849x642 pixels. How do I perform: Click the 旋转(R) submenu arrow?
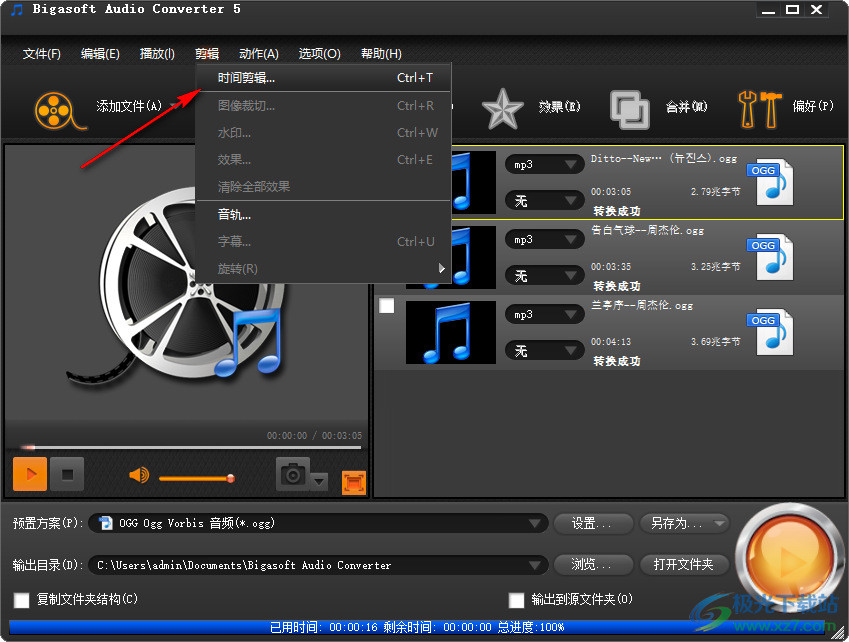pyautogui.click(x=442, y=268)
